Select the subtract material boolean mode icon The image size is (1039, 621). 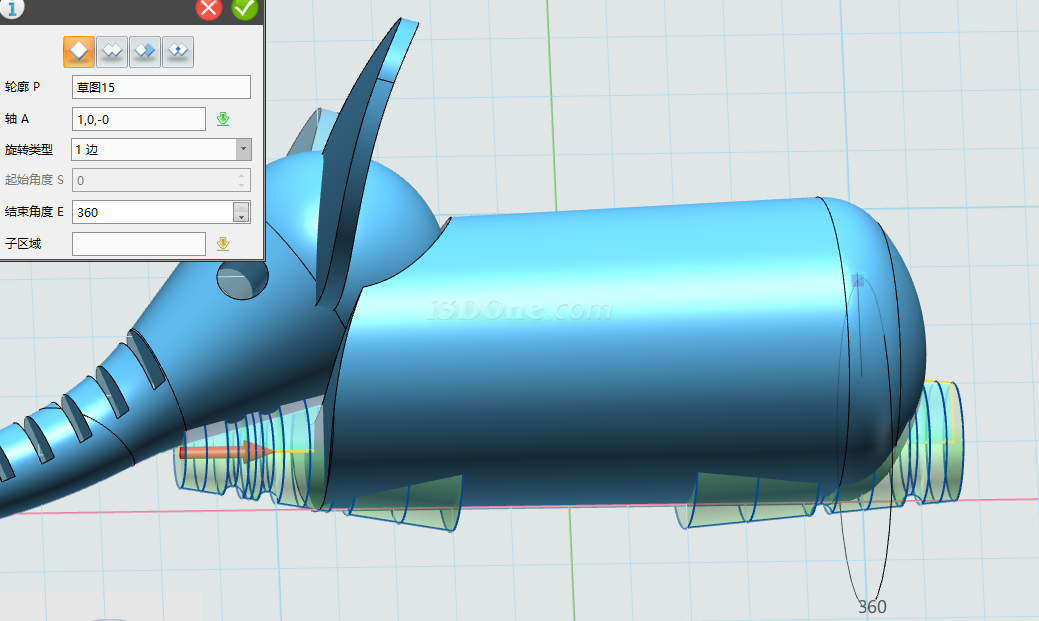pyautogui.click(x=145, y=51)
